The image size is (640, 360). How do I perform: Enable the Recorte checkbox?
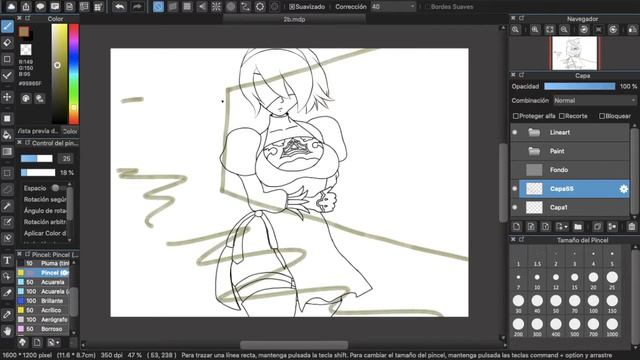click(562, 116)
